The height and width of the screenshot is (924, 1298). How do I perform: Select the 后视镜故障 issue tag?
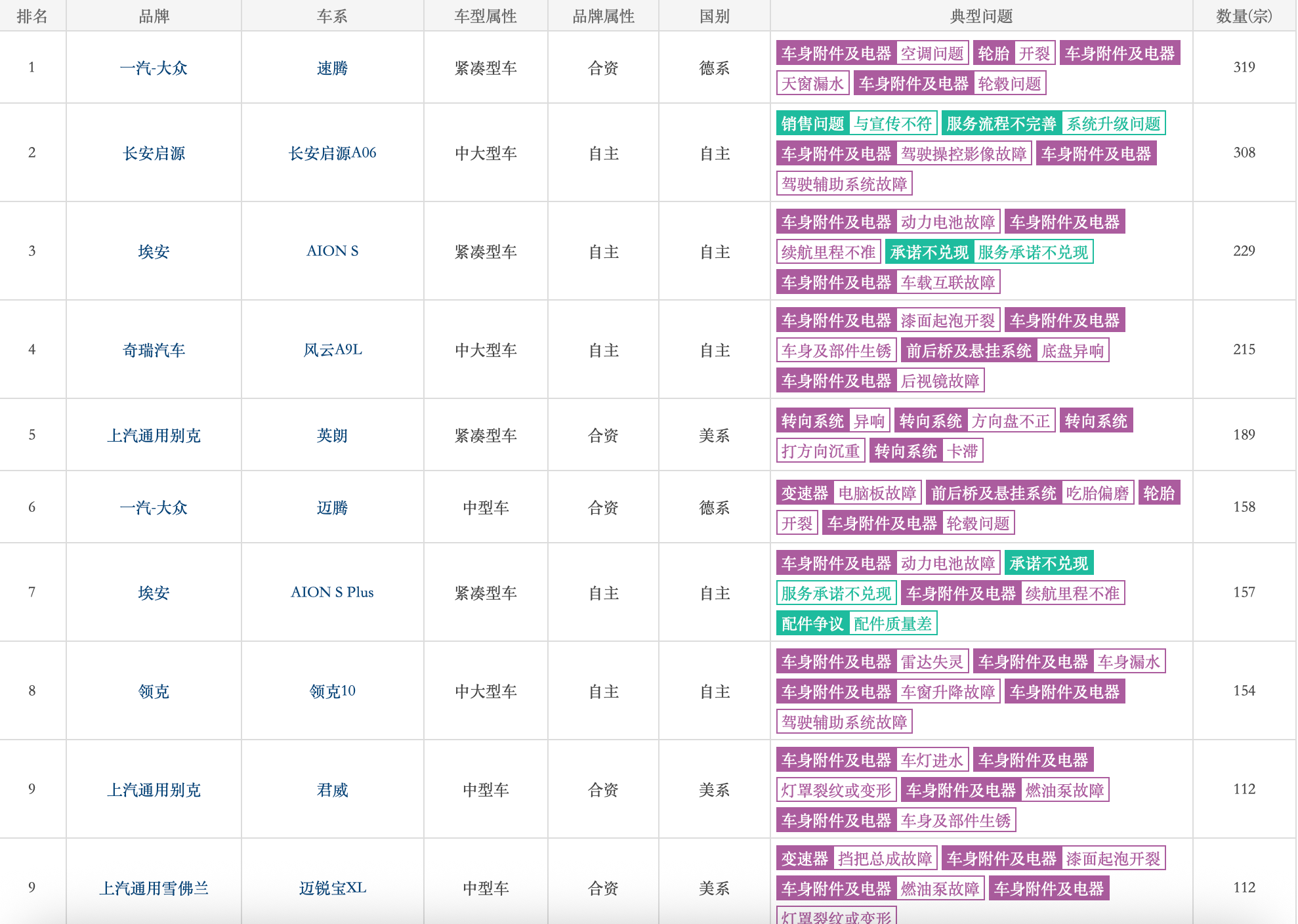940,381
